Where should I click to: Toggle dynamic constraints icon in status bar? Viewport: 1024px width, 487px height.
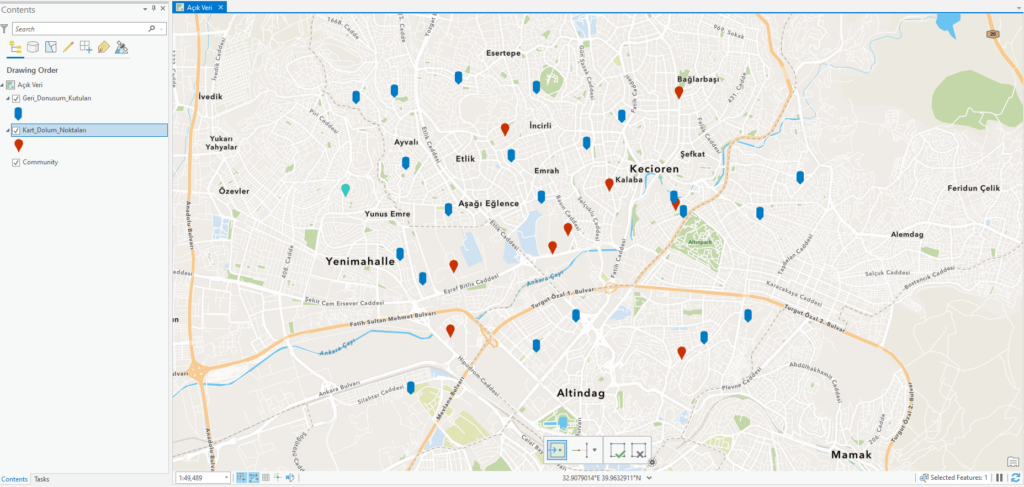click(254, 478)
